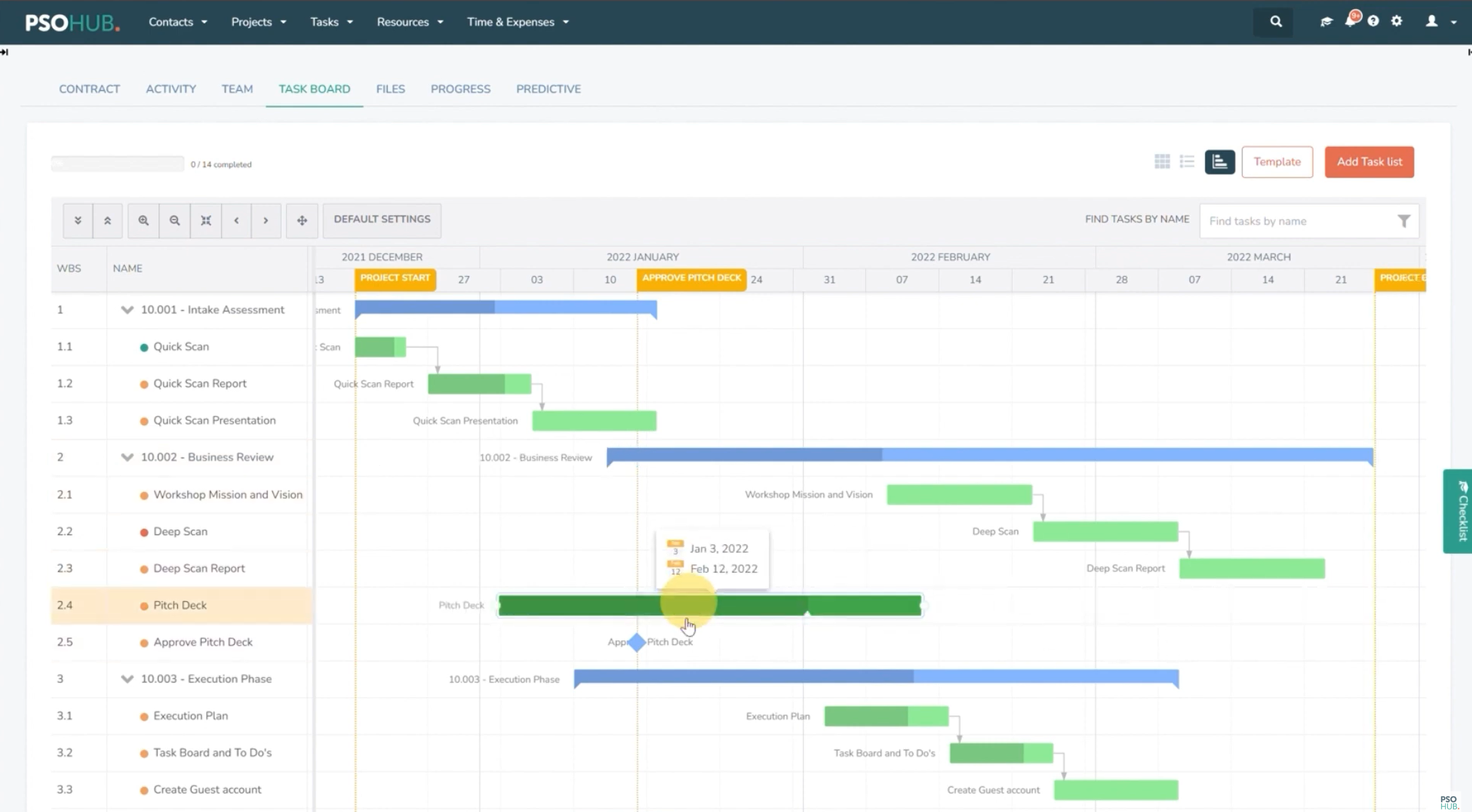Collapse the 10.003 - Execution Phase group
Screen dimensions: 1472x812
click(x=127, y=678)
